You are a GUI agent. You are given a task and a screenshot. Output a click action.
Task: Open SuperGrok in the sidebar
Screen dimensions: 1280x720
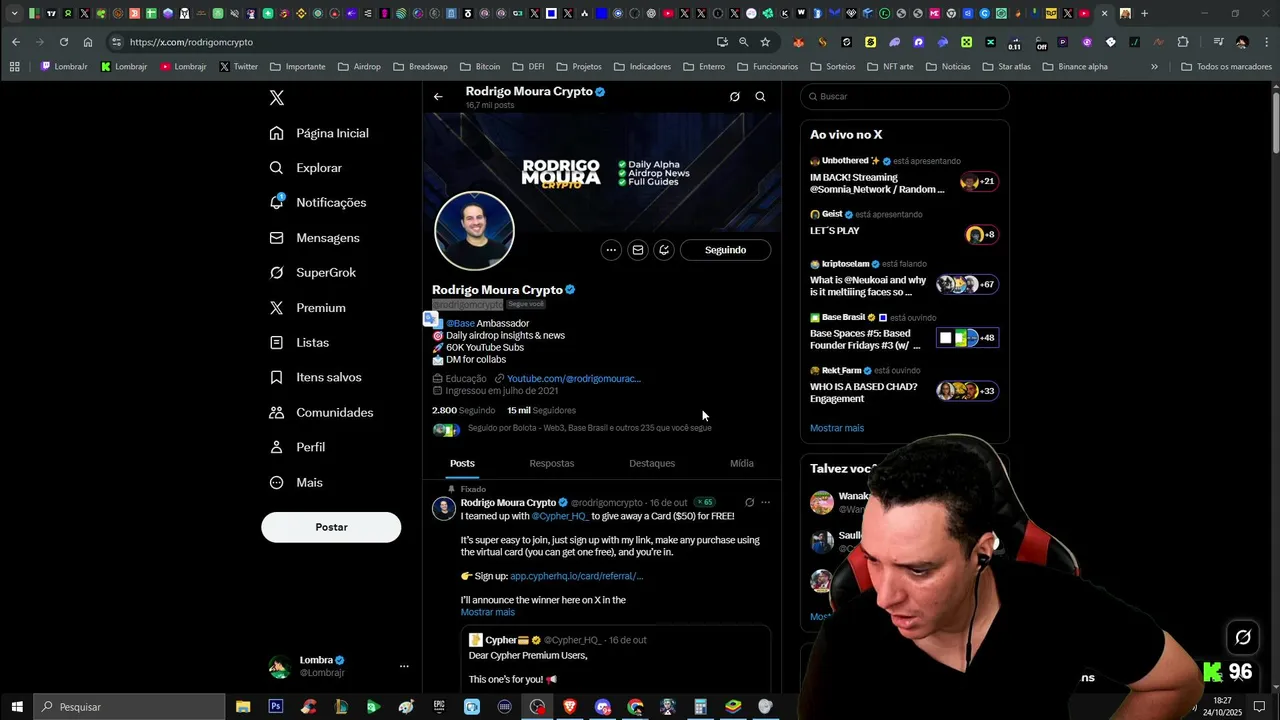[313, 272]
